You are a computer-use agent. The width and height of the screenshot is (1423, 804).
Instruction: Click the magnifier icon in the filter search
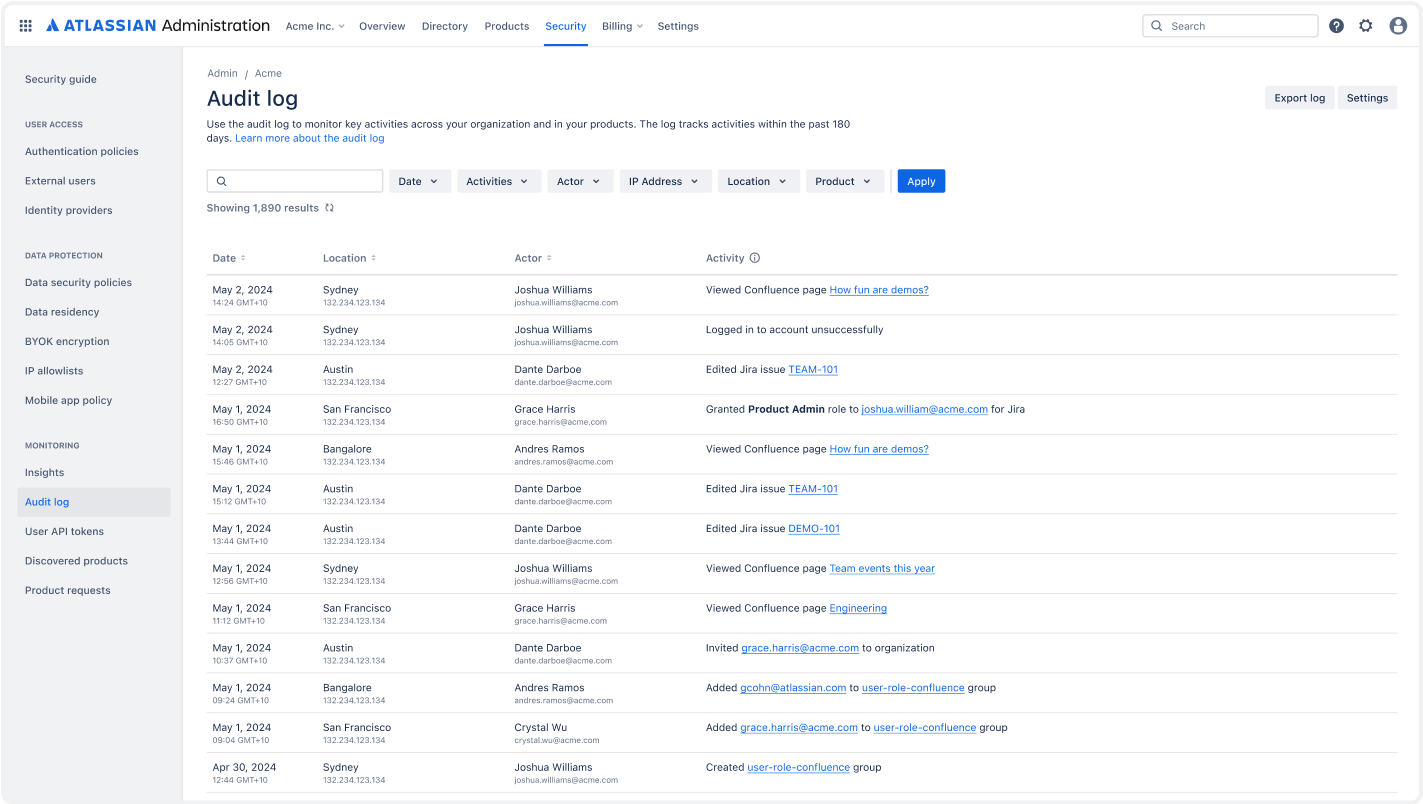[221, 180]
